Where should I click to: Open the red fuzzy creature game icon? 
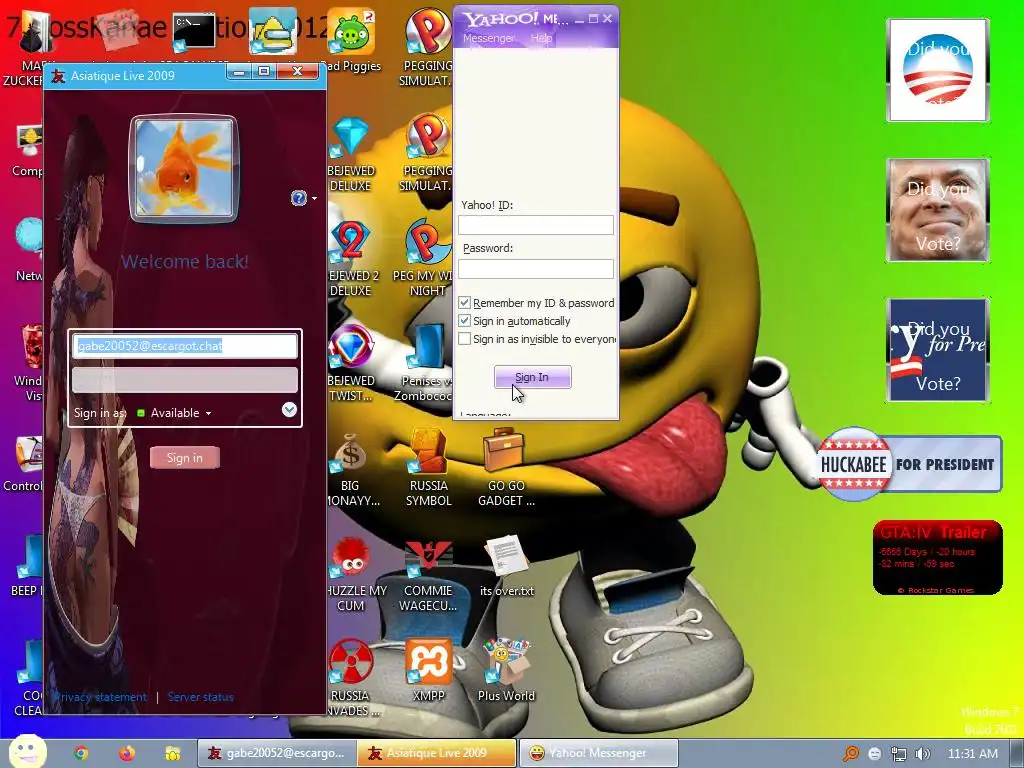coord(351,573)
